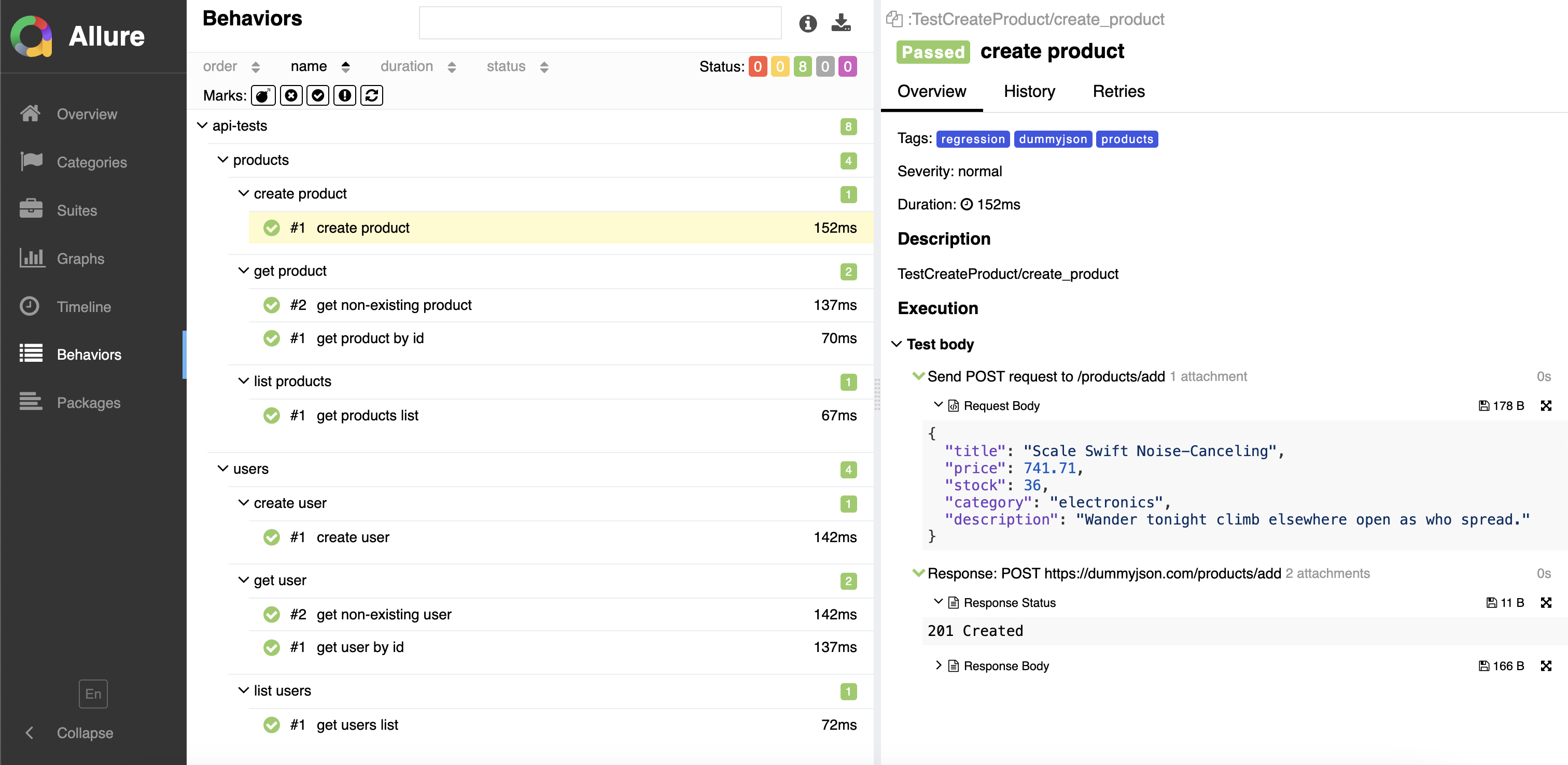Toggle the new passed (check) mark filter
The width and height of the screenshot is (1568, 765).
[x=318, y=95]
